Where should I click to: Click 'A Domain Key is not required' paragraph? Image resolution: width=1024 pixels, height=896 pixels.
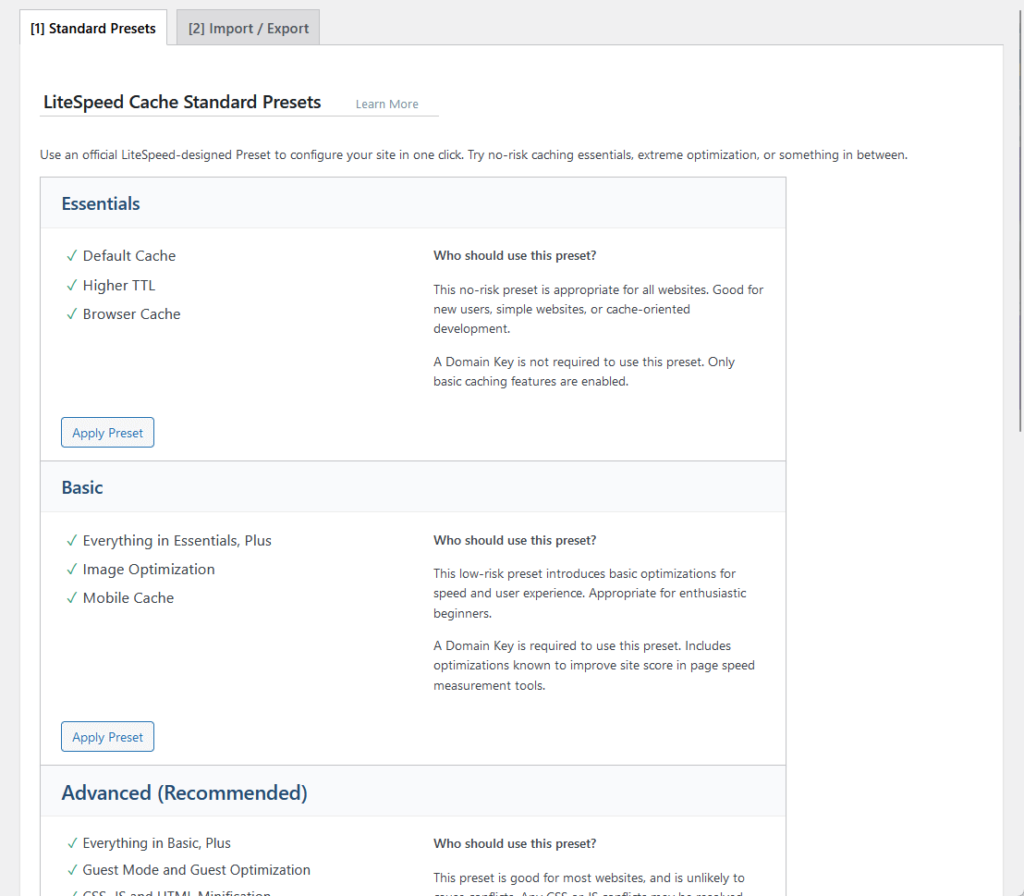coord(584,372)
